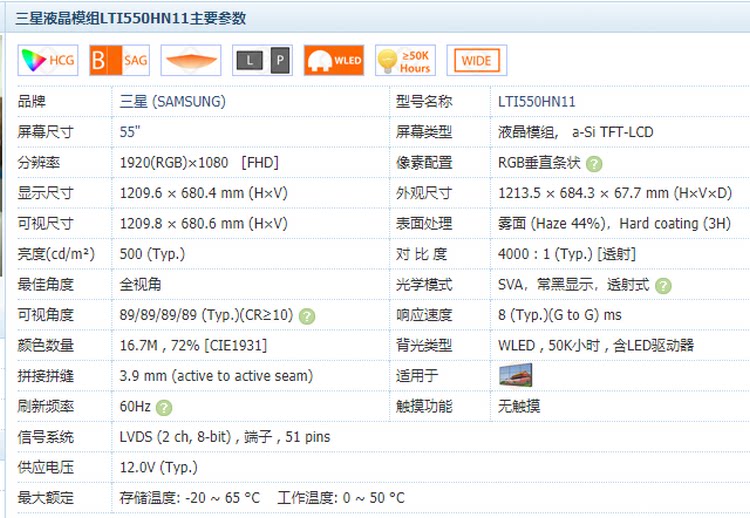The width and height of the screenshot is (750, 518).
Task: Click the 3.9 mm active to active seam value
Action: click(x=216, y=376)
